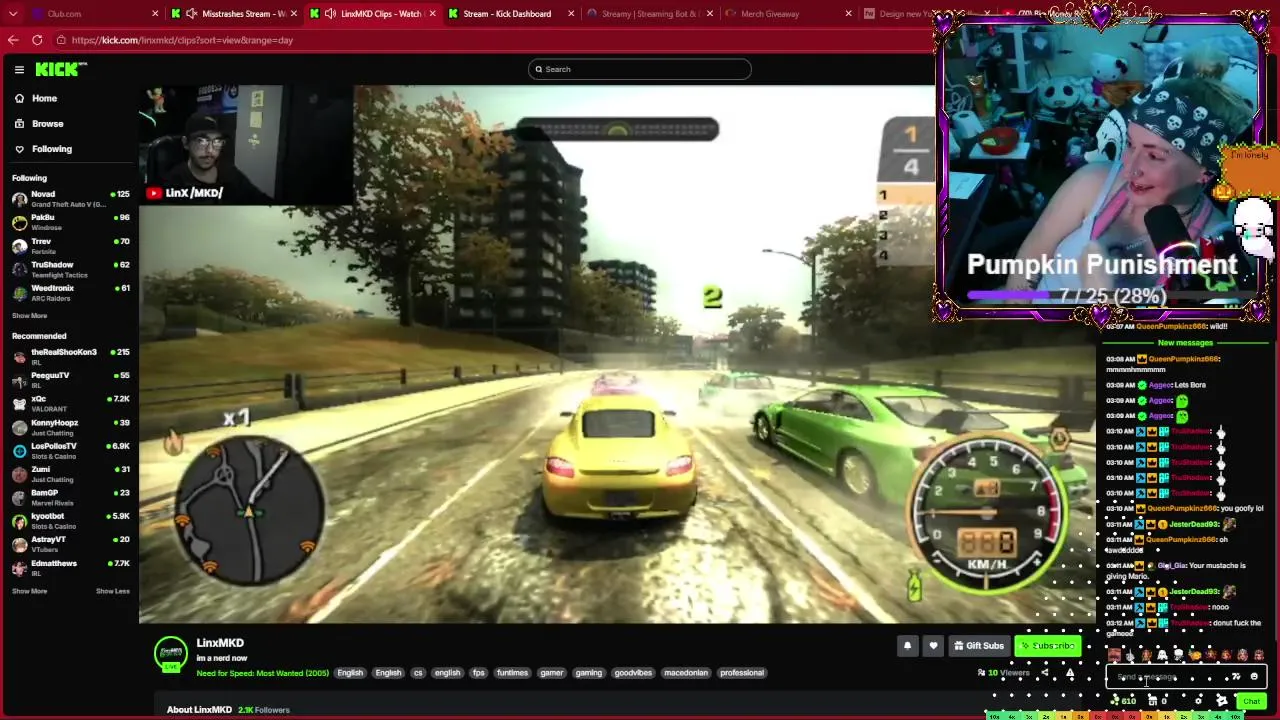The width and height of the screenshot is (1280, 720).
Task: Open KennyHoopz recommended channel
Action: (x=70, y=427)
